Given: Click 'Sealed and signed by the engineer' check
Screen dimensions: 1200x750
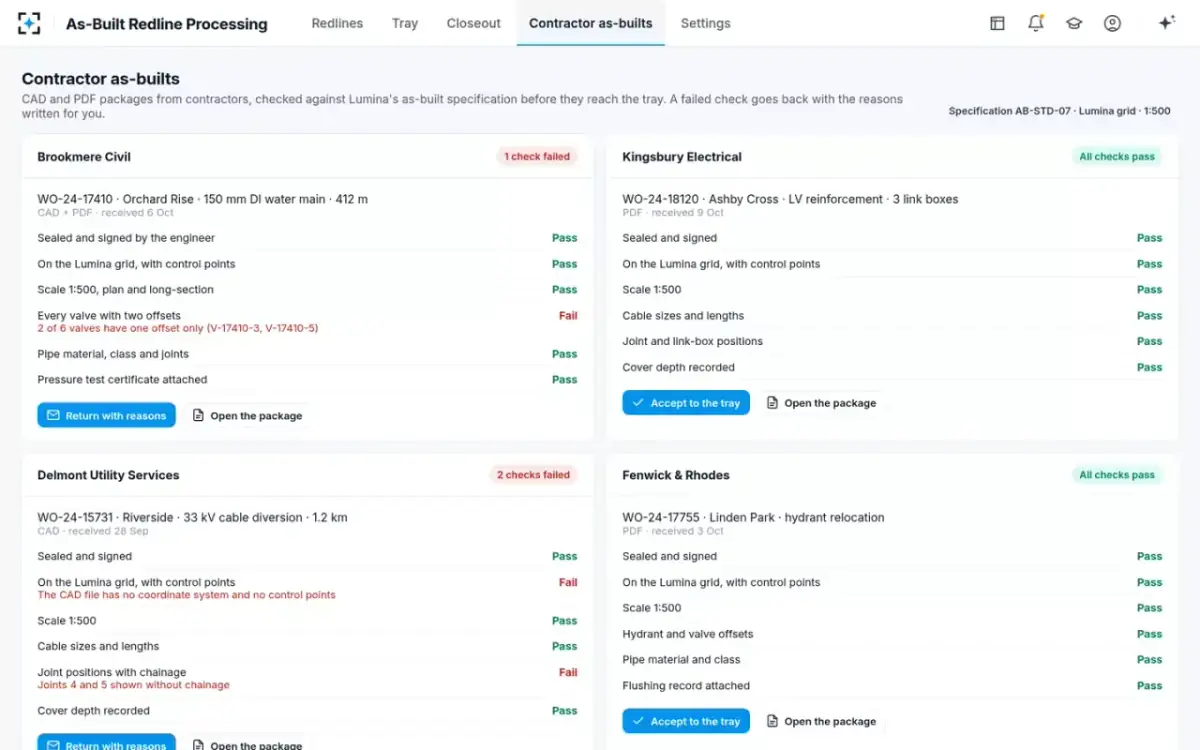Looking at the screenshot, I should click(126, 238).
